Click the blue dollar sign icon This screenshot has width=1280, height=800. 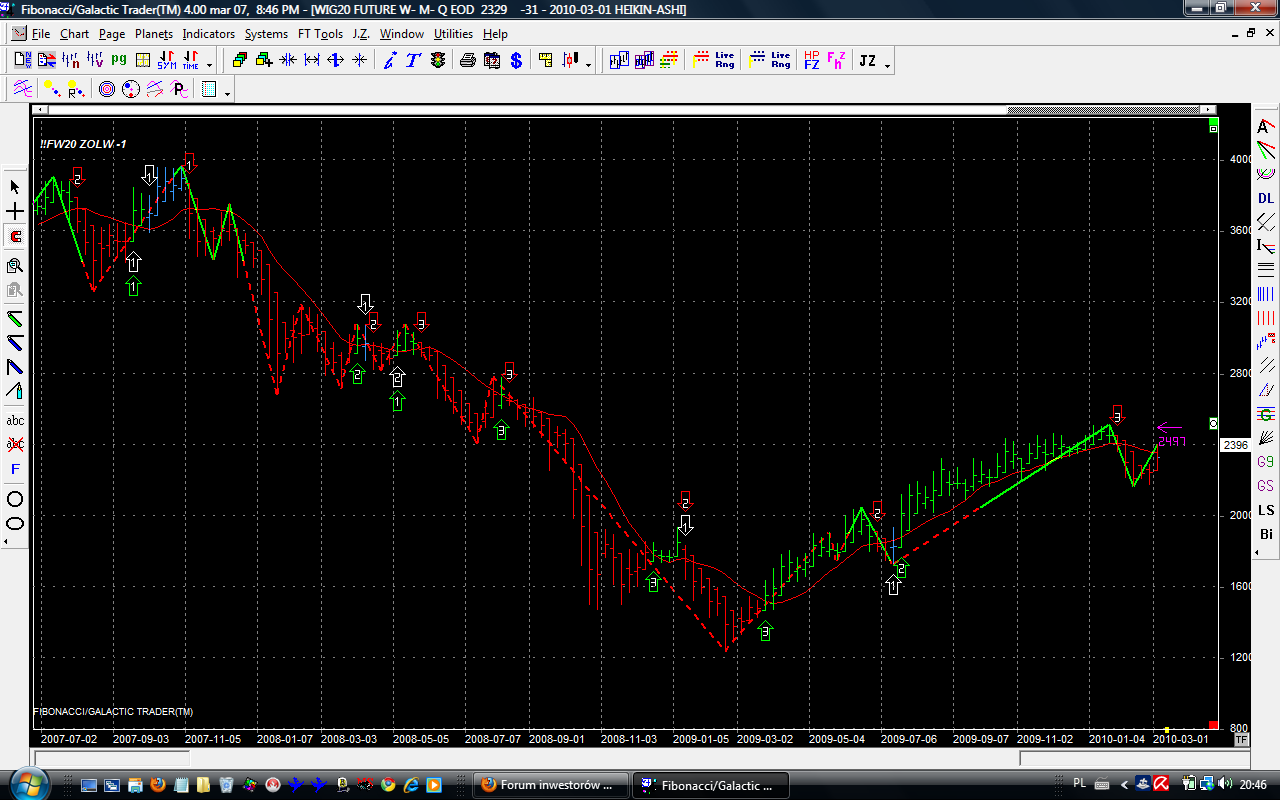click(516, 61)
